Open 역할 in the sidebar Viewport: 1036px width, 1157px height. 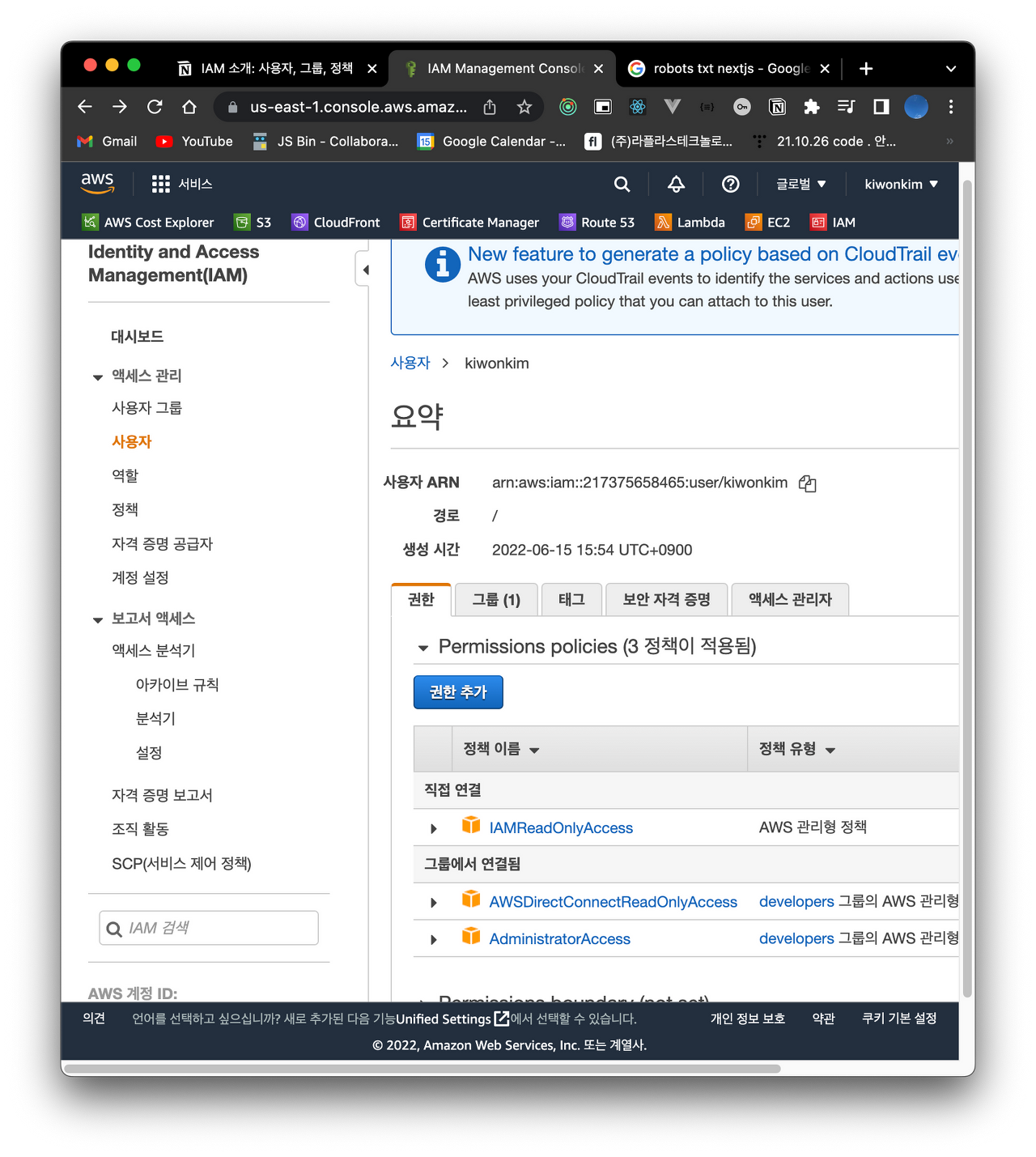click(x=125, y=475)
